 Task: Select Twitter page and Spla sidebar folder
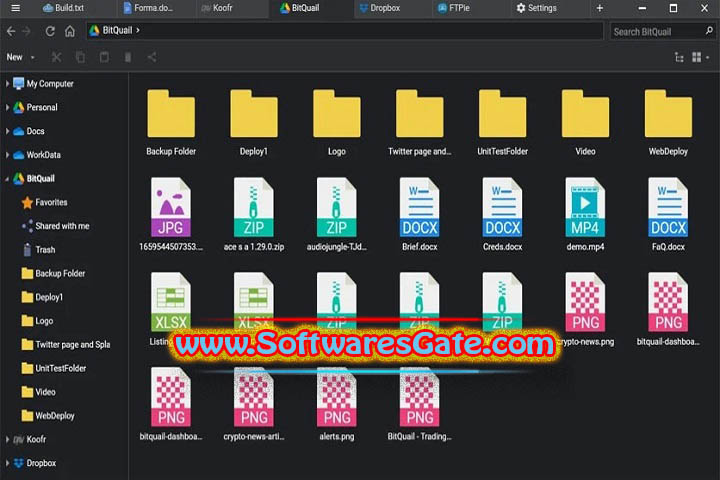[x=66, y=344]
